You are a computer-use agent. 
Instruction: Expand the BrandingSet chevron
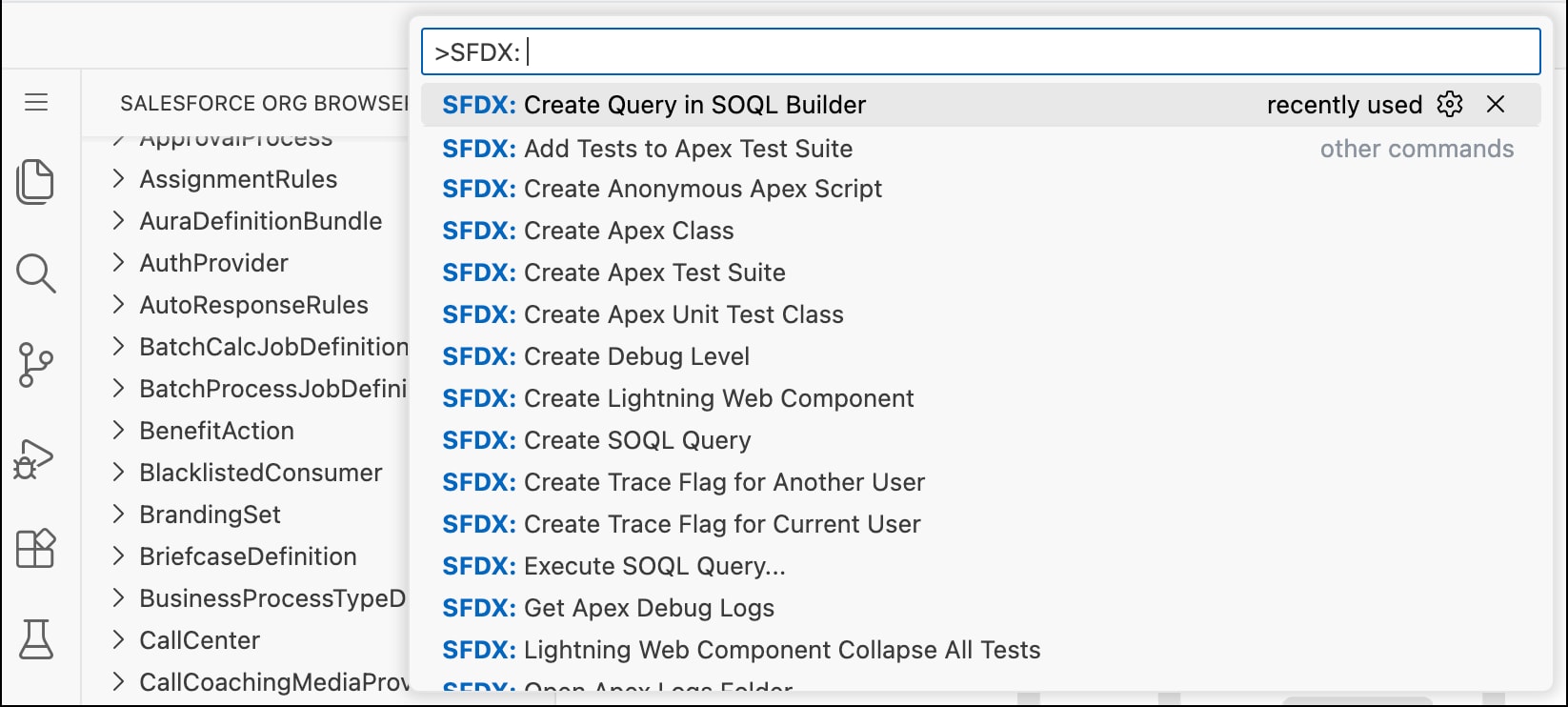point(118,515)
